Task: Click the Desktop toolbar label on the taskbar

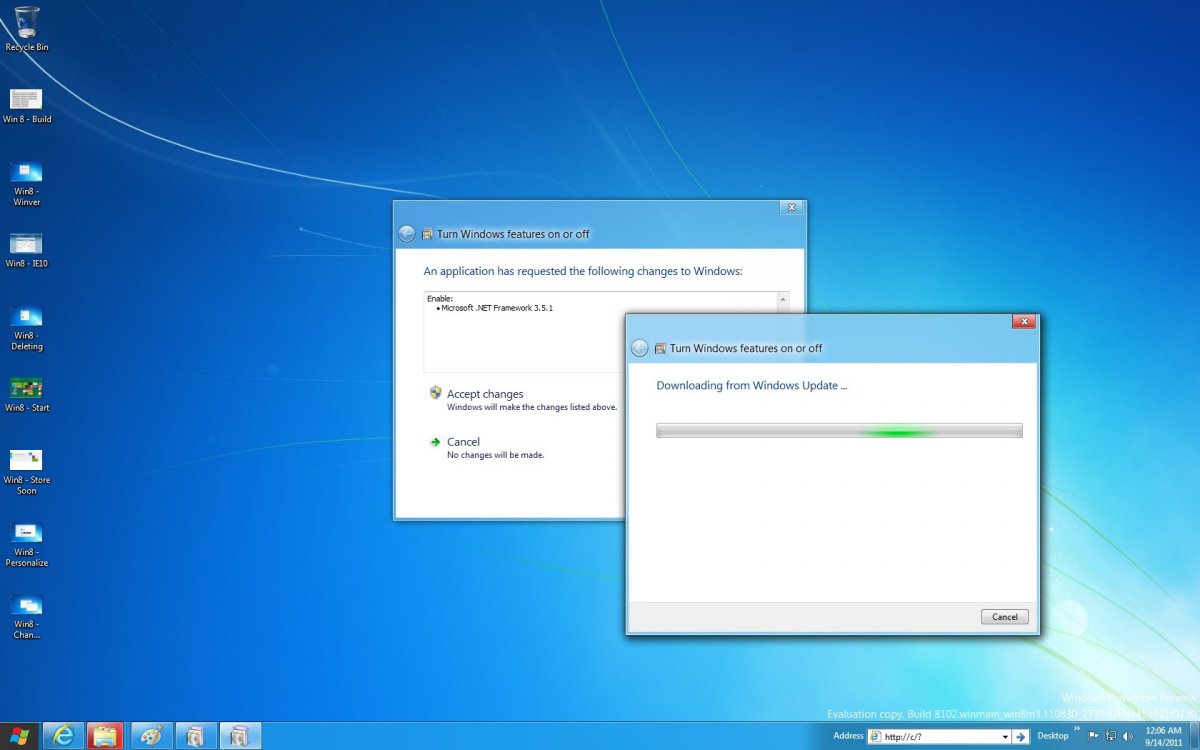Action: [1053, 736]
